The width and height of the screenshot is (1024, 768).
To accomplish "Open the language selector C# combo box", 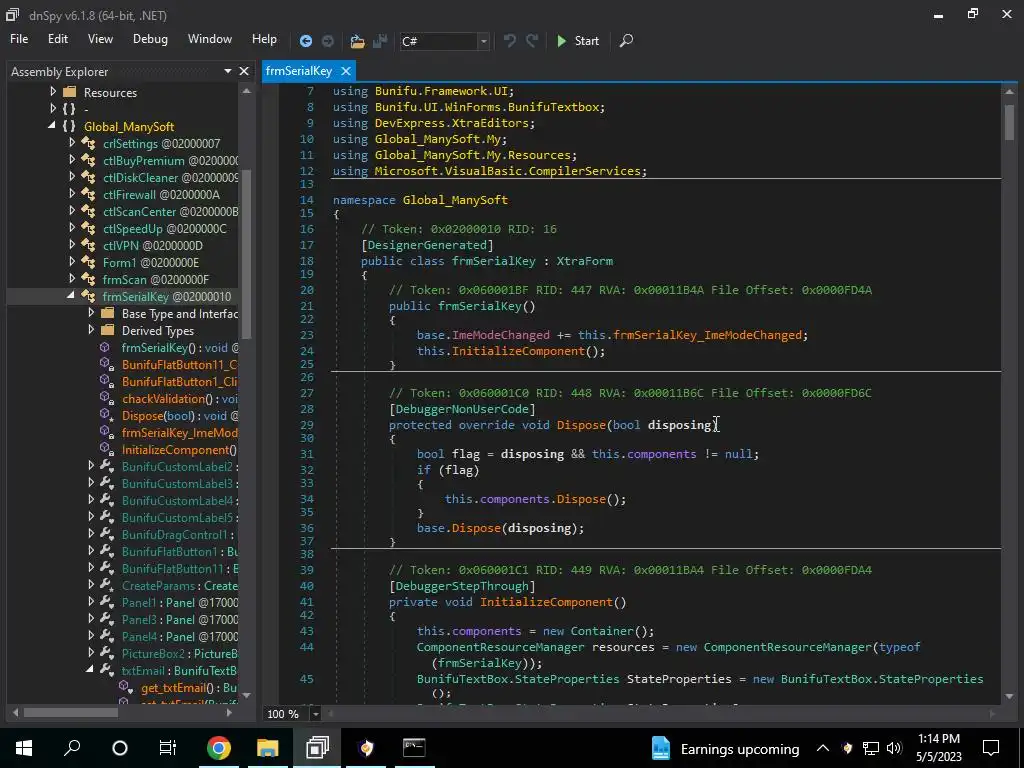I will point(444,41).
